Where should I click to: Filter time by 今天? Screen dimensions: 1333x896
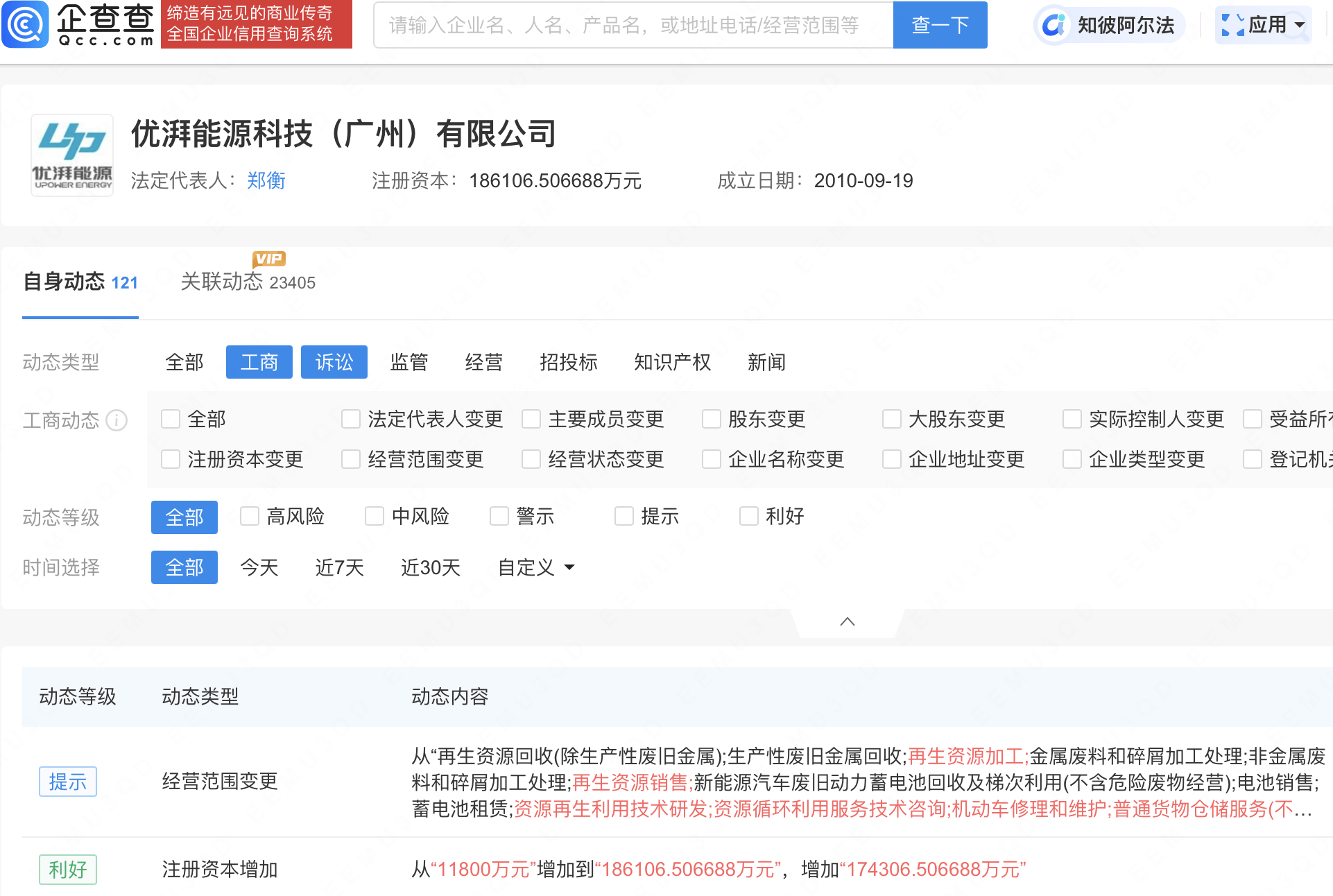pyautogui.click(x=259, y=567)
